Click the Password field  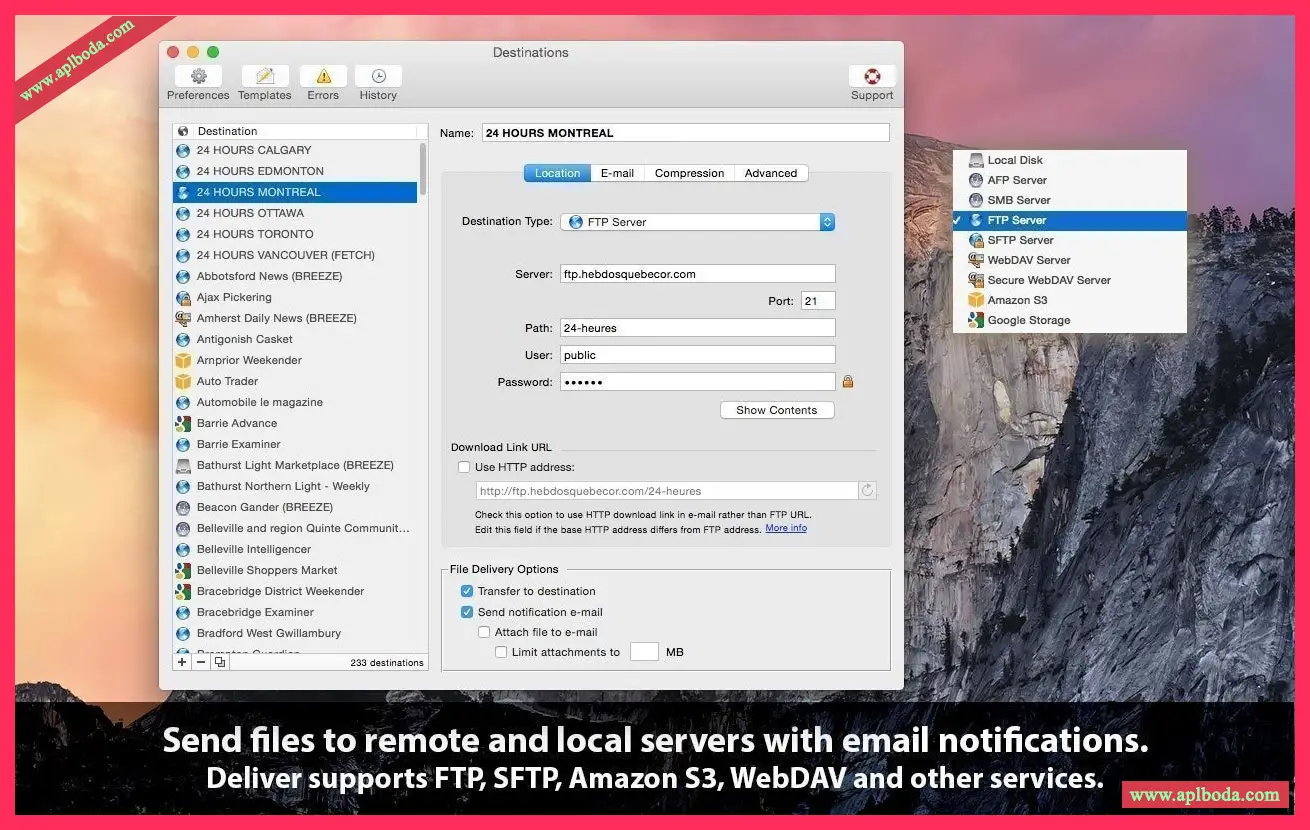(x=697, y=382)
